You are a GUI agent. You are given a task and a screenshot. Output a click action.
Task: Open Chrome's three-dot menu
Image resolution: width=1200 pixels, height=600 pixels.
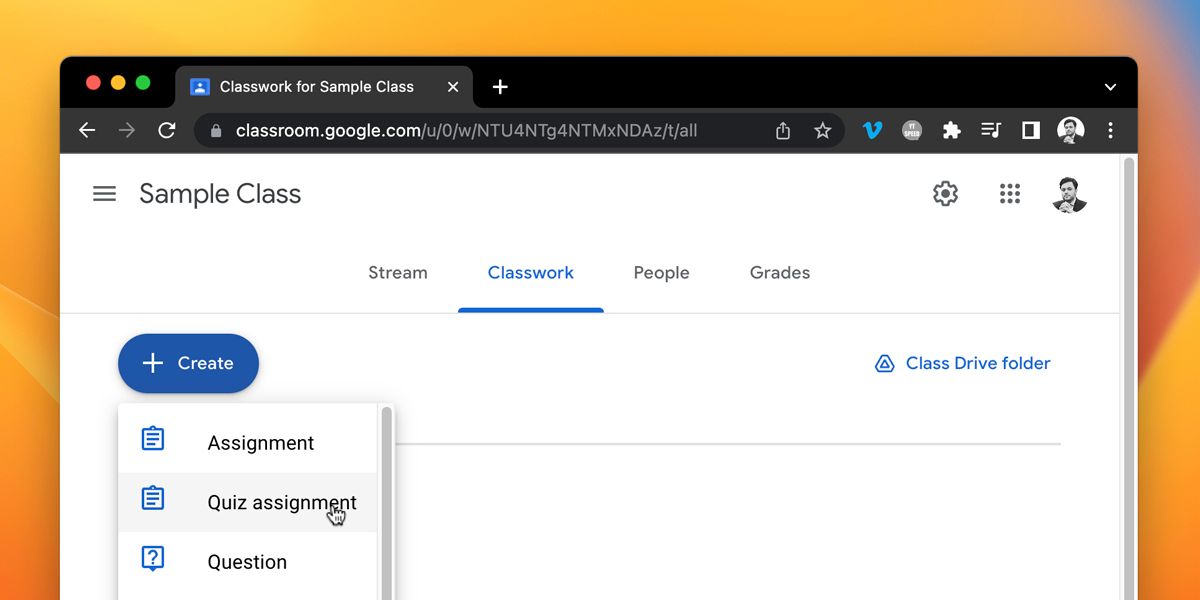tap(1111, 130)
